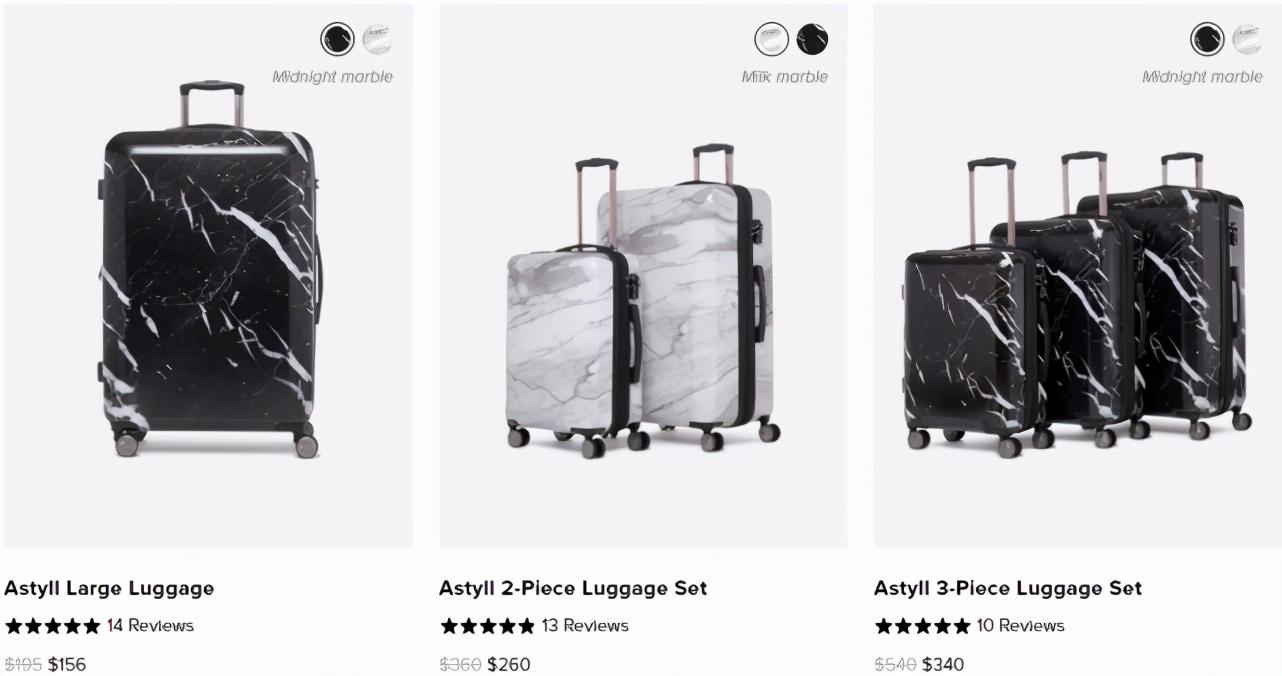Choose midnight marble swatch on 2-Piece Set
Screen dimensions: 1282x676
click(x=812, y=40)
